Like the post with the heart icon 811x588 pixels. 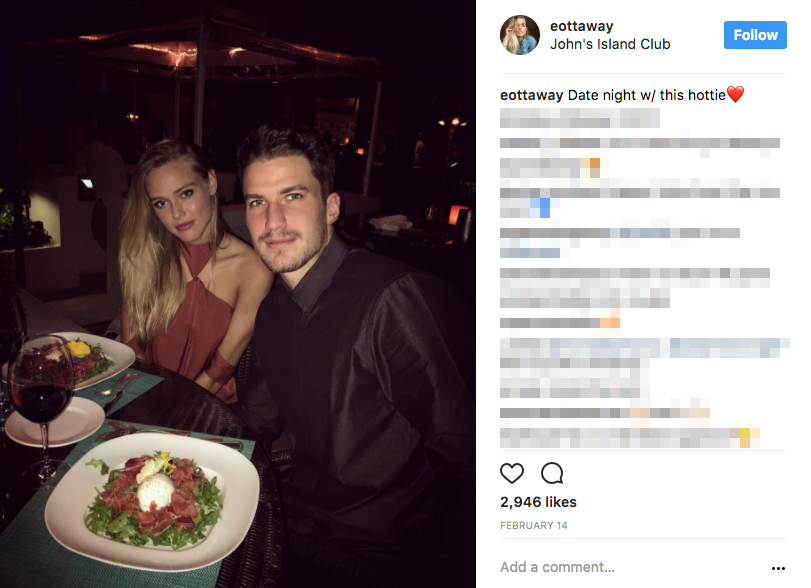click(512, 473)
